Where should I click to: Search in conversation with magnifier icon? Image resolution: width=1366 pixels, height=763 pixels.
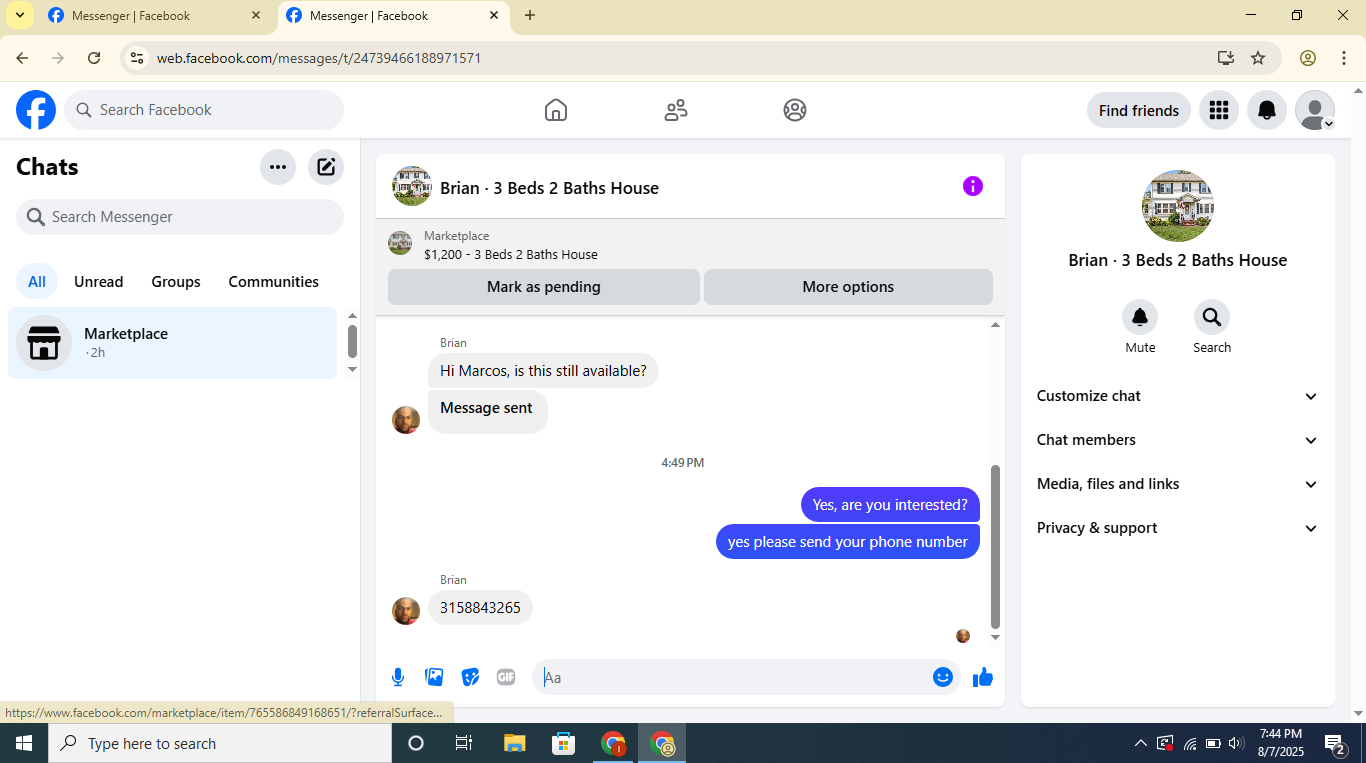pyautogui.click(x=1212, y=317)
